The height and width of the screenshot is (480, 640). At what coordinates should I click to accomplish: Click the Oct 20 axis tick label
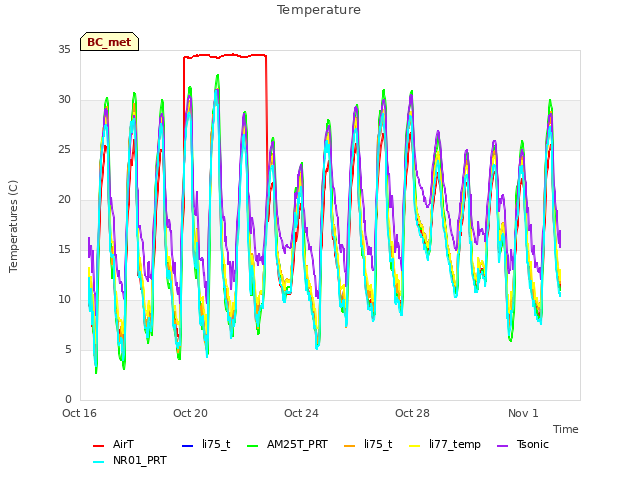[190, 413]
